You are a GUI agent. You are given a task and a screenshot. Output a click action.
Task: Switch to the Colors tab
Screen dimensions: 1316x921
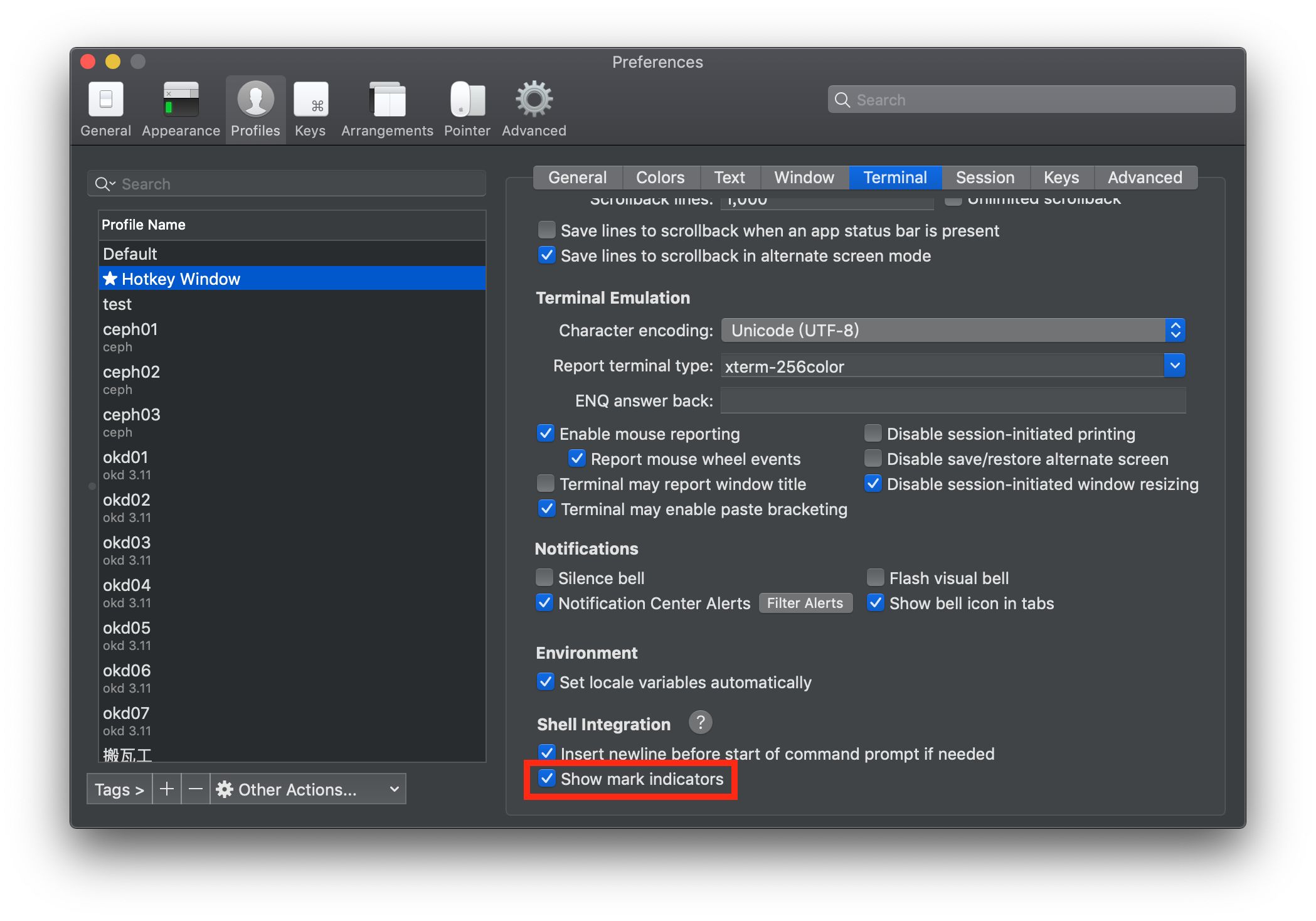[660, 178]
